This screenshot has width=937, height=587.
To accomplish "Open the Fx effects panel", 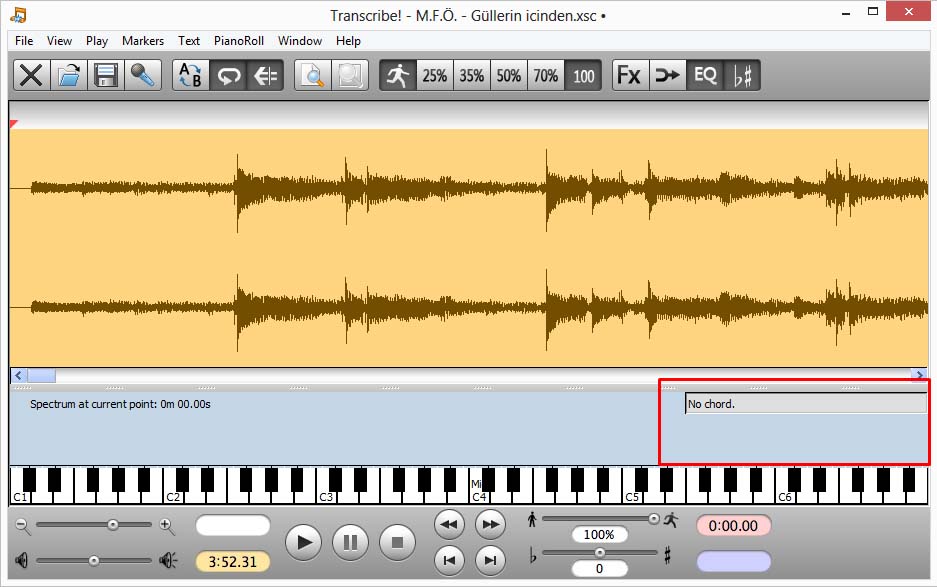I will pyautogui.click(x=629, y=75).
